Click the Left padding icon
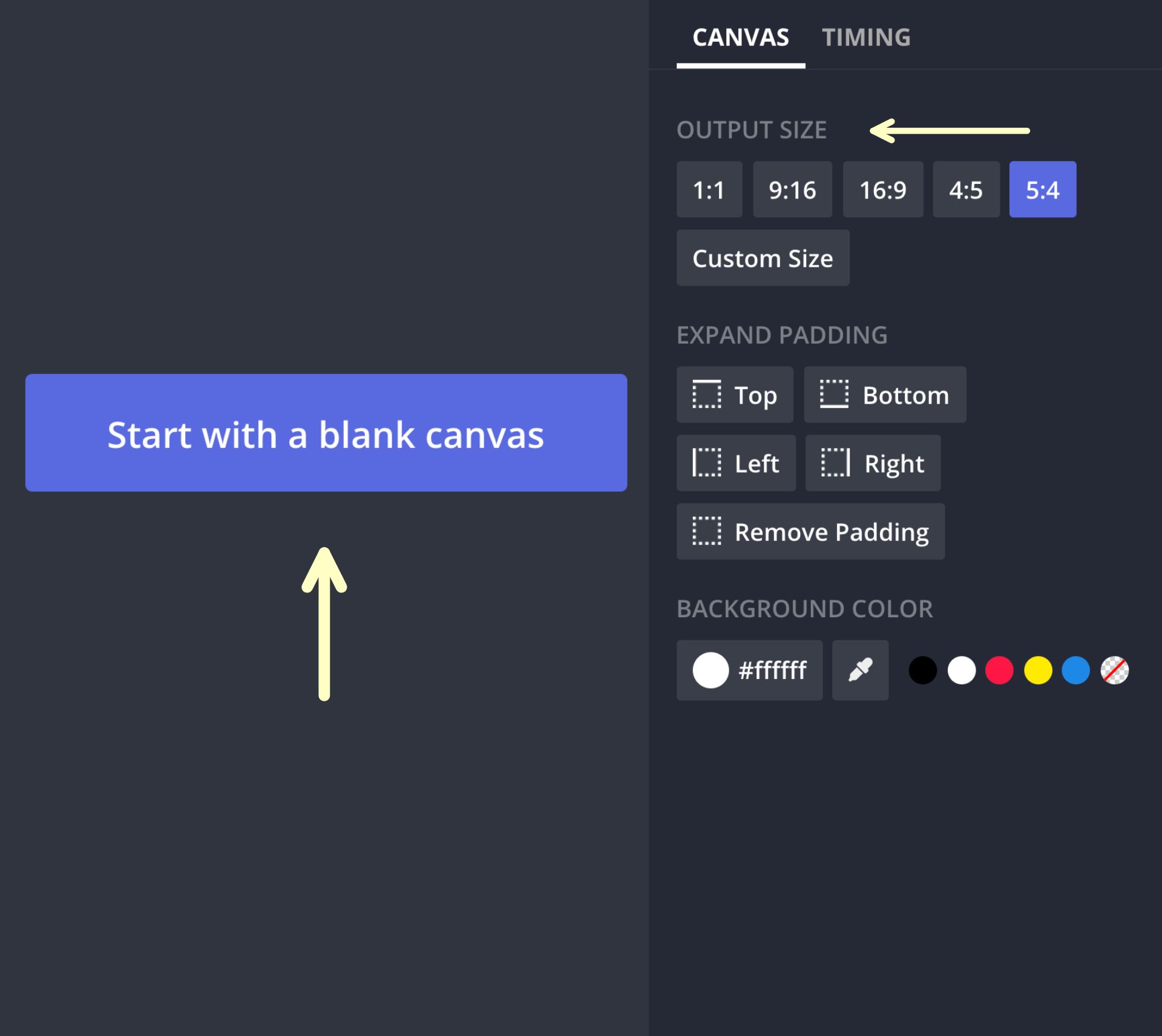Screen dimensions: 1162x1036 [707, 463]
